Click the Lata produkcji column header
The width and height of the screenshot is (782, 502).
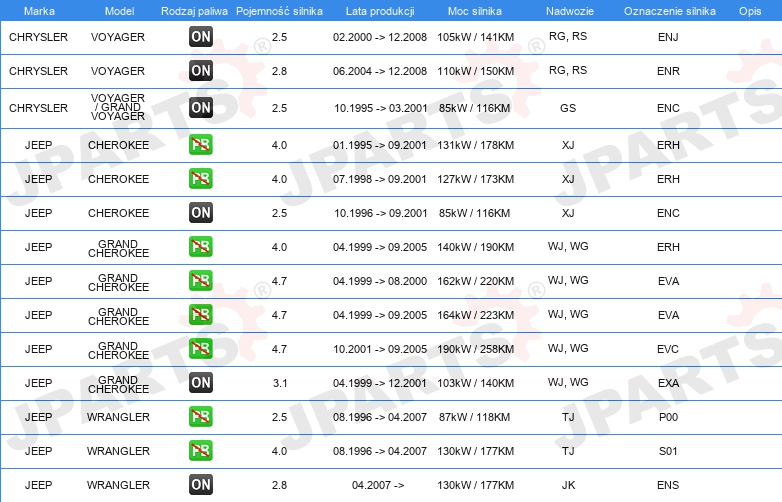380,11
